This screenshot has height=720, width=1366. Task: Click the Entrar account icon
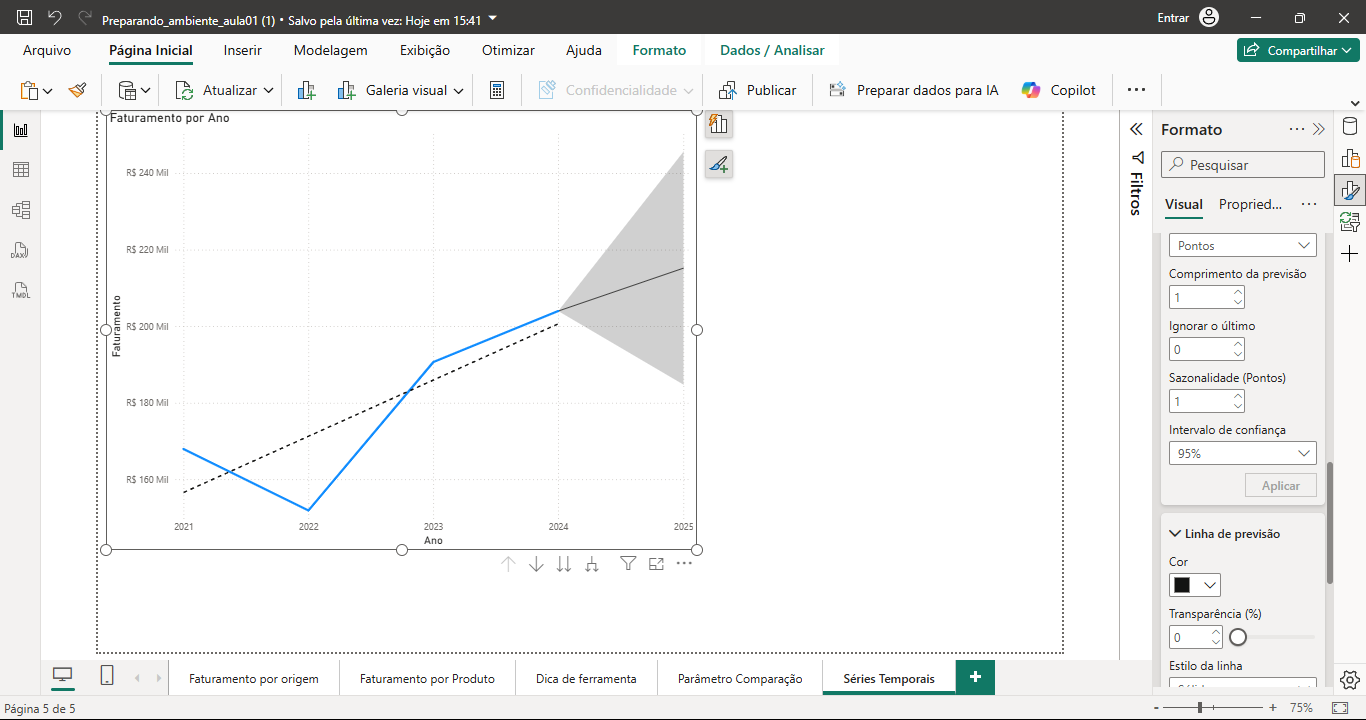[x=1209, y=18]
